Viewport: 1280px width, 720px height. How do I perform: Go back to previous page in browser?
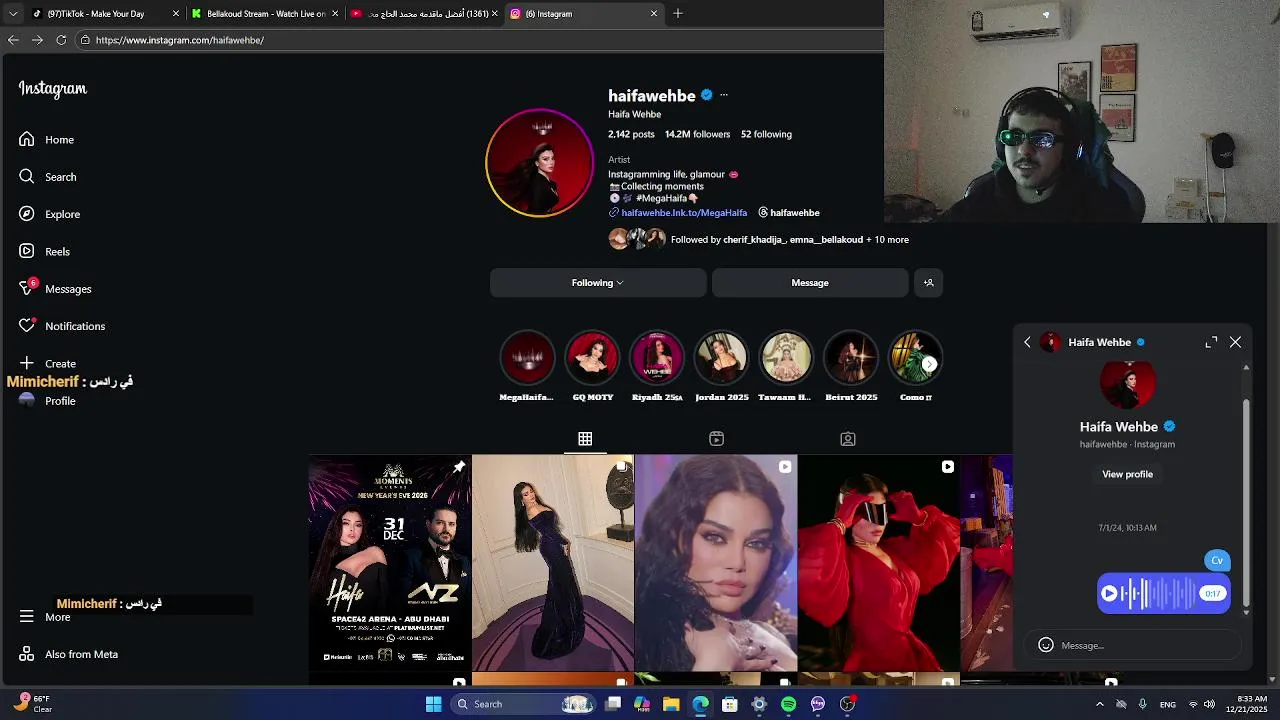(x=13, y=40)
